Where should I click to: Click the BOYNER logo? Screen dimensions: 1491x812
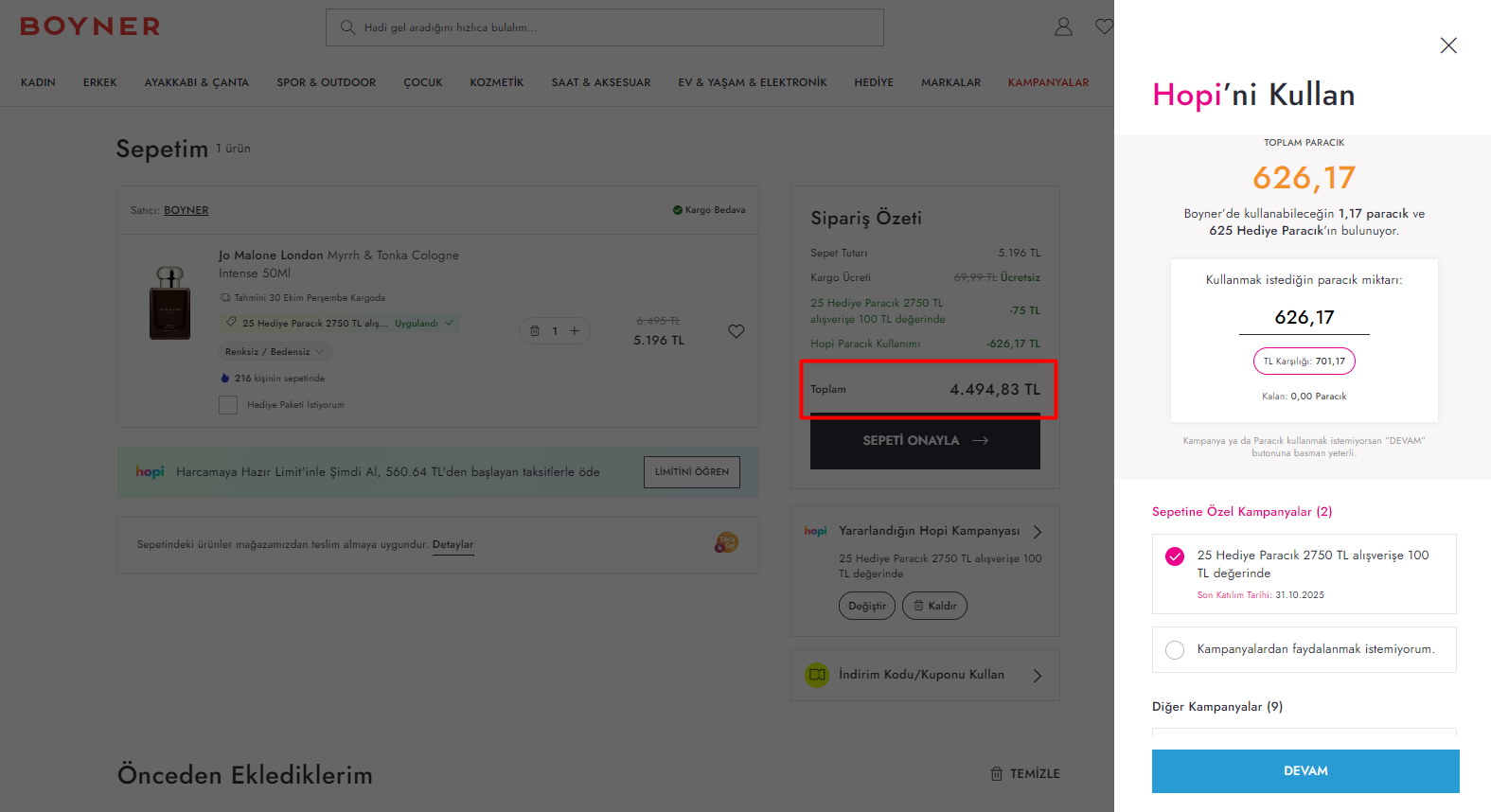[x=90, y=26]
